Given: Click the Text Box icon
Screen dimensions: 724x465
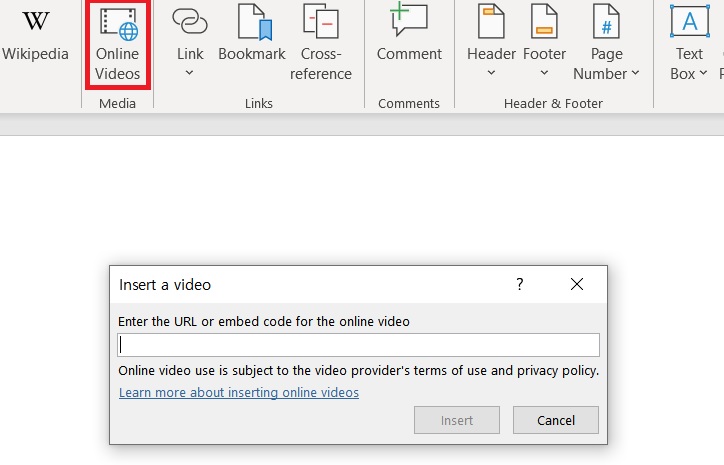Looking at the screenshot, I should point(690,21).
